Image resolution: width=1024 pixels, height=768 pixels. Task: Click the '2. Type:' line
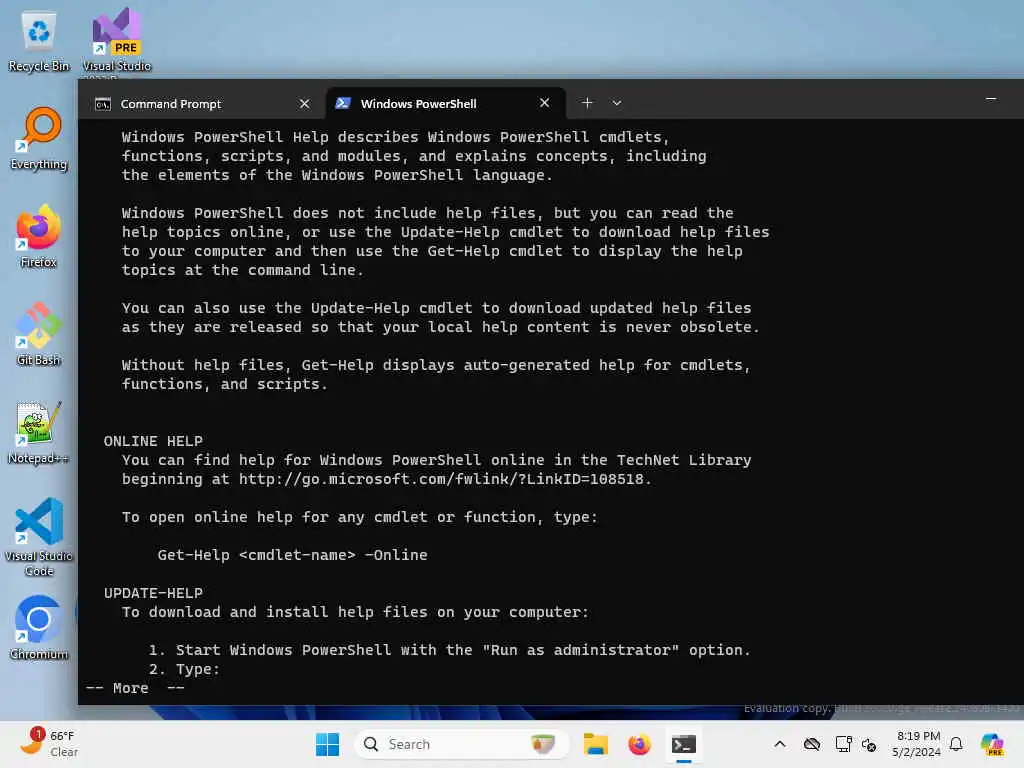(184, 669)
